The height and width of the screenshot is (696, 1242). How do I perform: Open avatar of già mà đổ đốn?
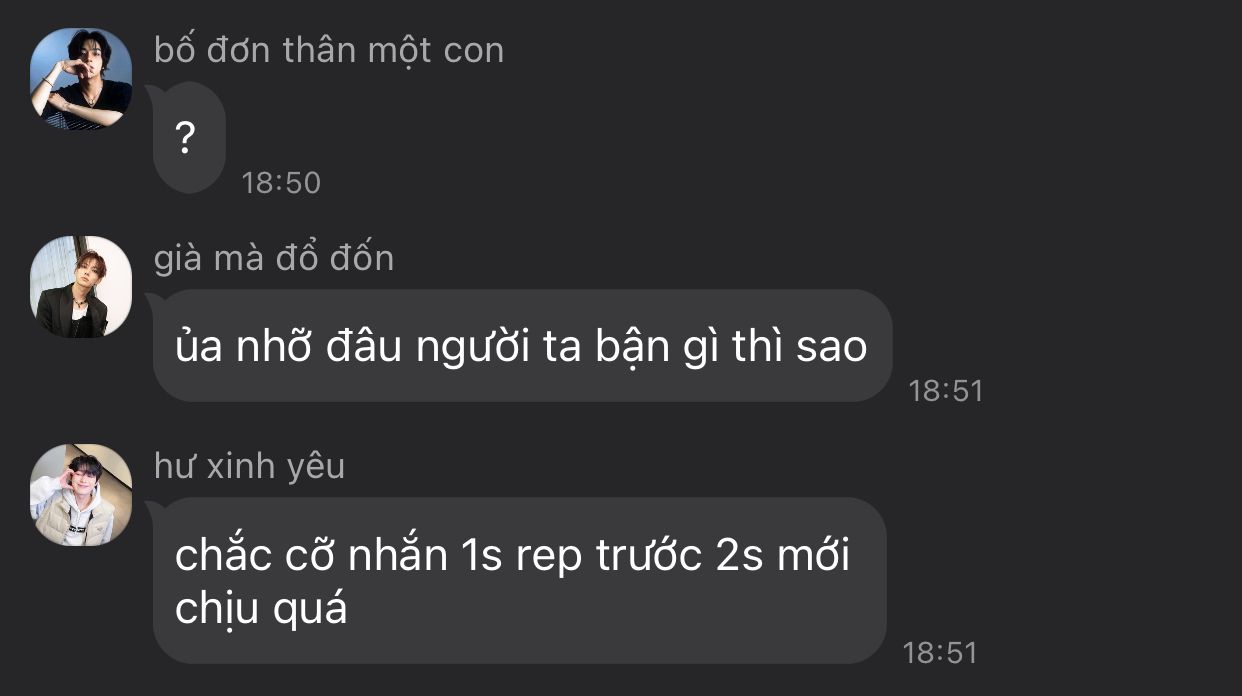coord(81,287)
